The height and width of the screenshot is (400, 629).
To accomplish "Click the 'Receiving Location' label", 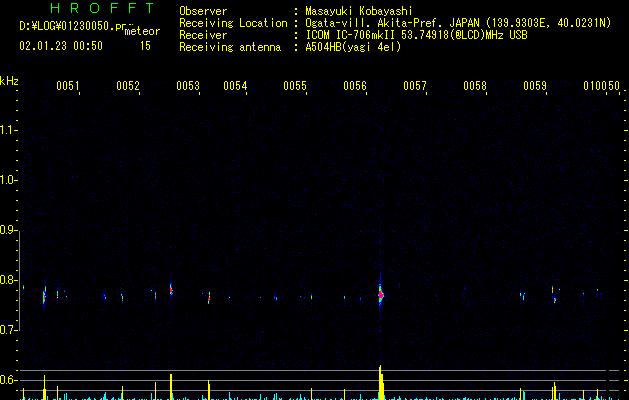I will 233,23.
